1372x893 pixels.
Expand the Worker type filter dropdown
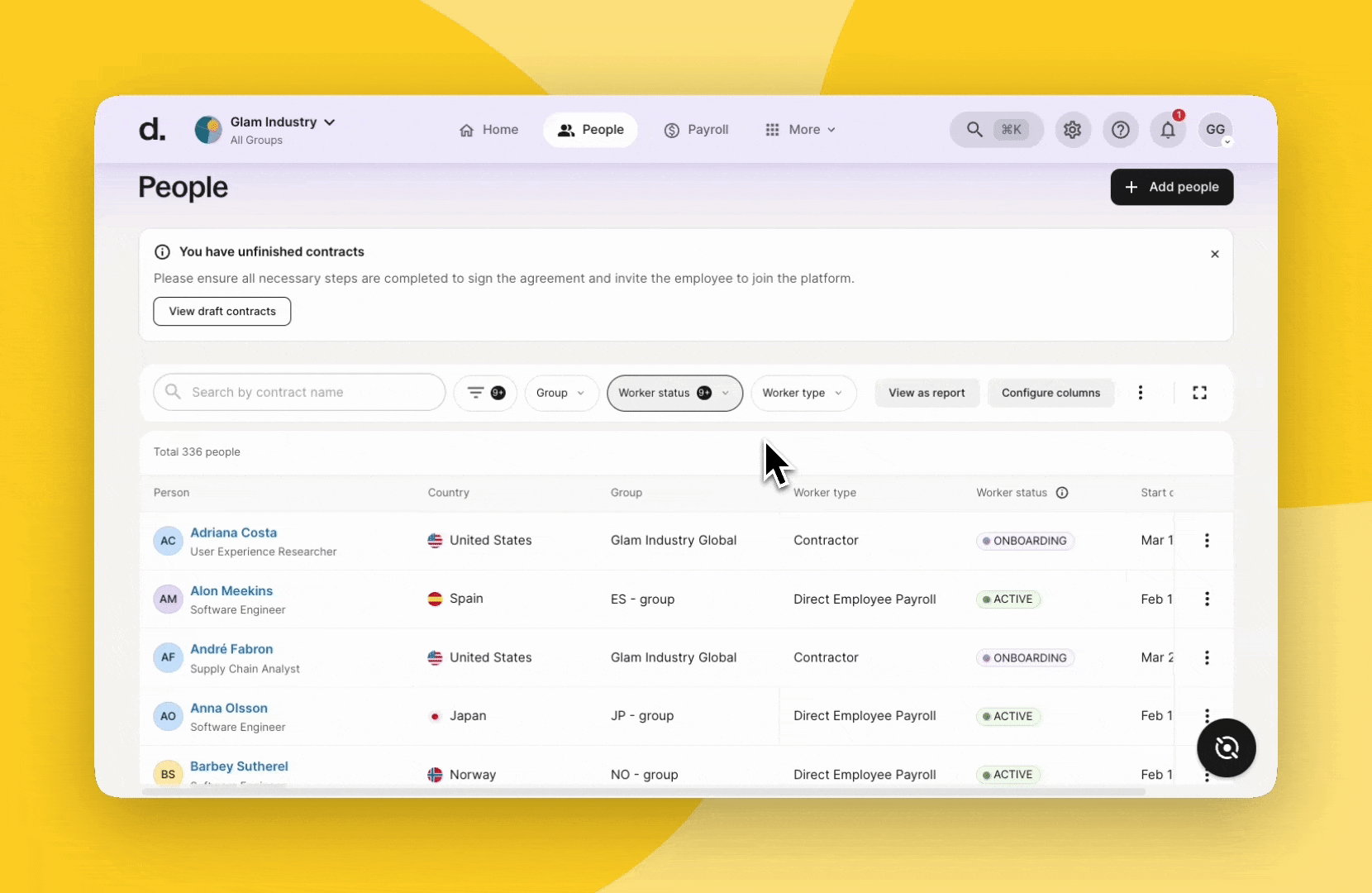click(803, 393)
